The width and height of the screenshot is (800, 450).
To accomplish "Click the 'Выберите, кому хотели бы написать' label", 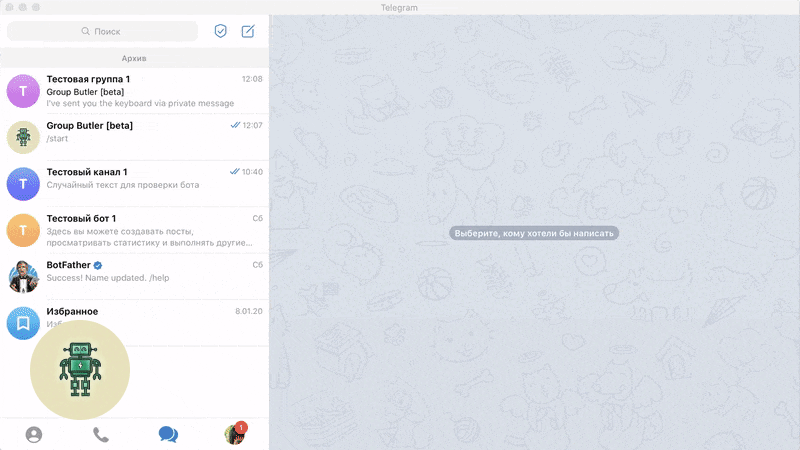I will tap(534, 233).
